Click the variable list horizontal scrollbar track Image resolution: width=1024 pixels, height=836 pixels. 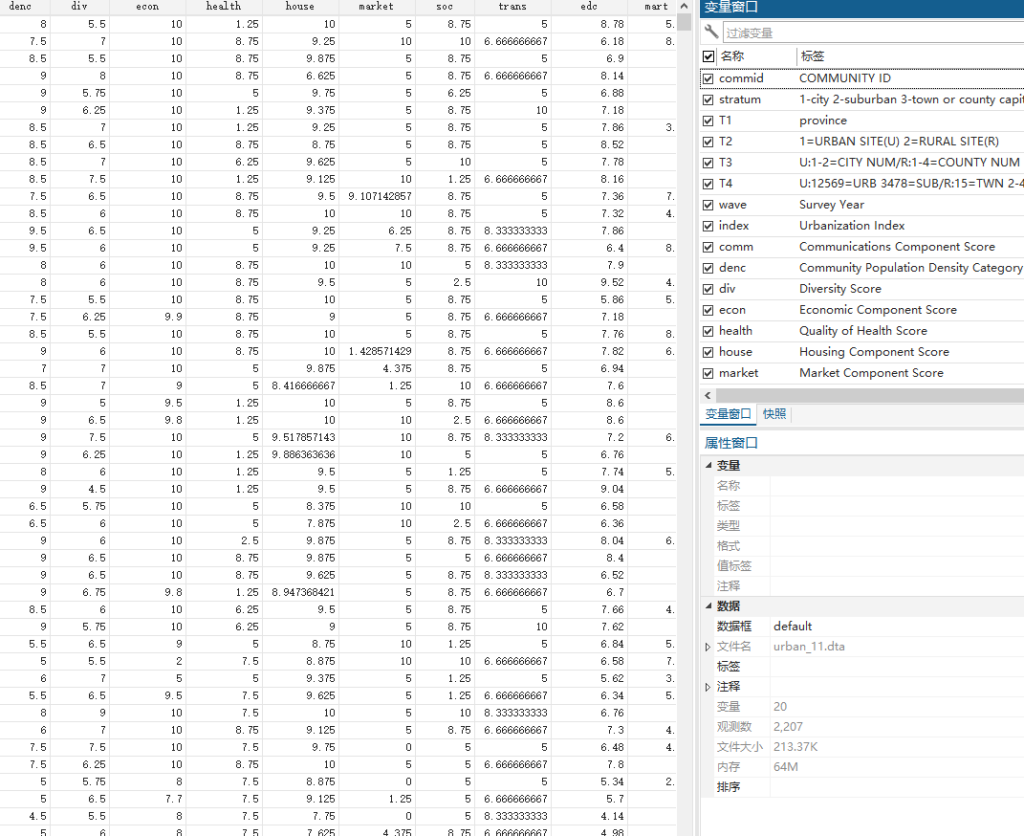click(869, 395)
